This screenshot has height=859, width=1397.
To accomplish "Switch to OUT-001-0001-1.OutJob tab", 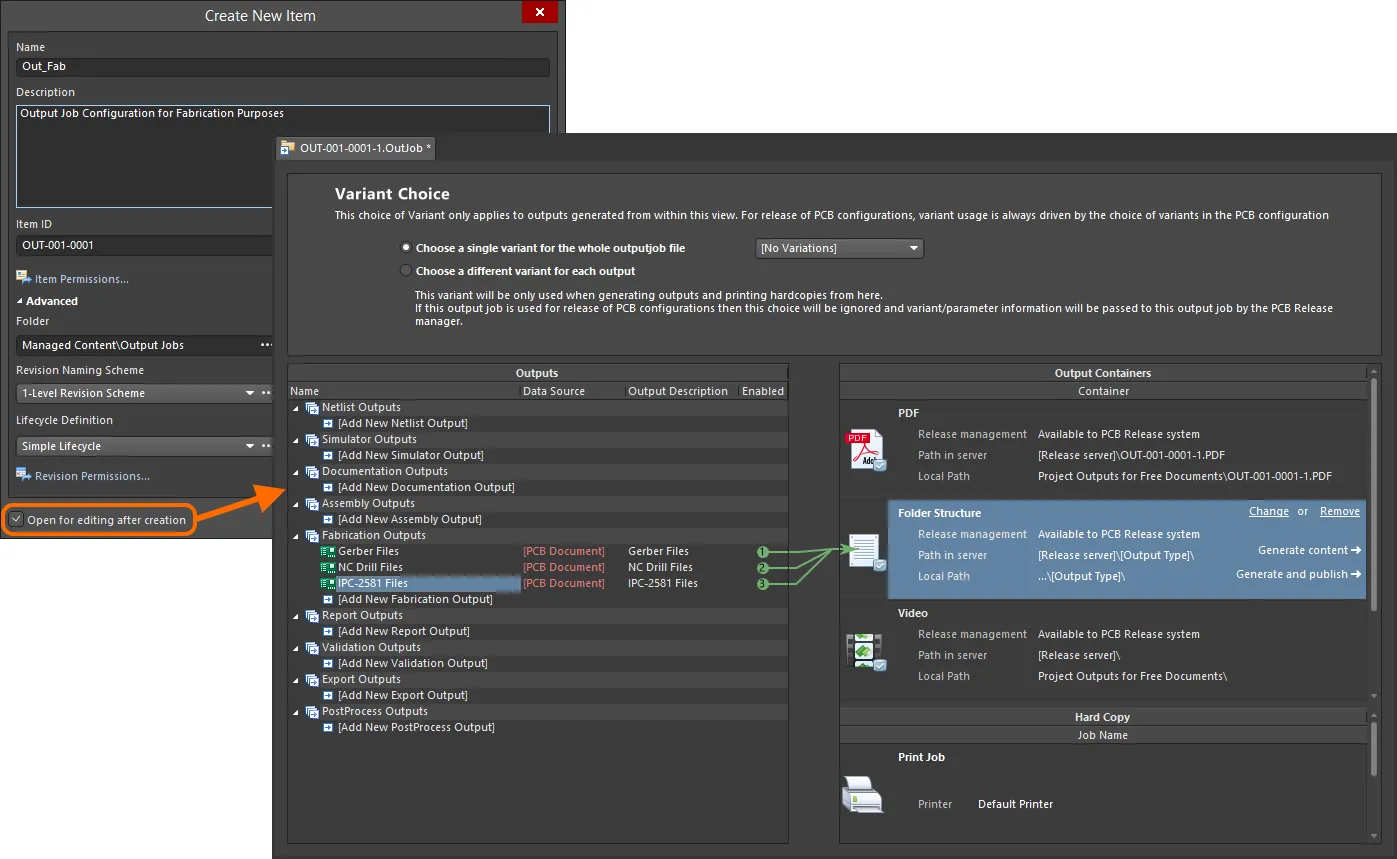I will click(356, 148).
